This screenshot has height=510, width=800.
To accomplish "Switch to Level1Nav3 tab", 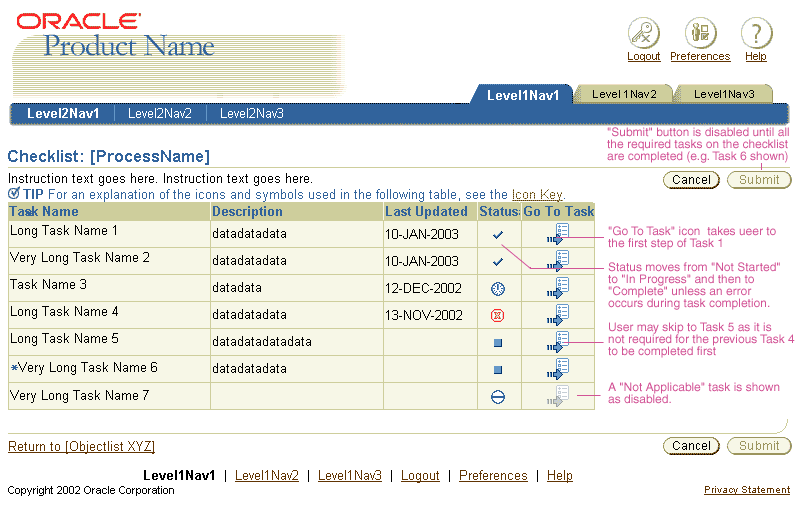I will click(x=724, y=94).
